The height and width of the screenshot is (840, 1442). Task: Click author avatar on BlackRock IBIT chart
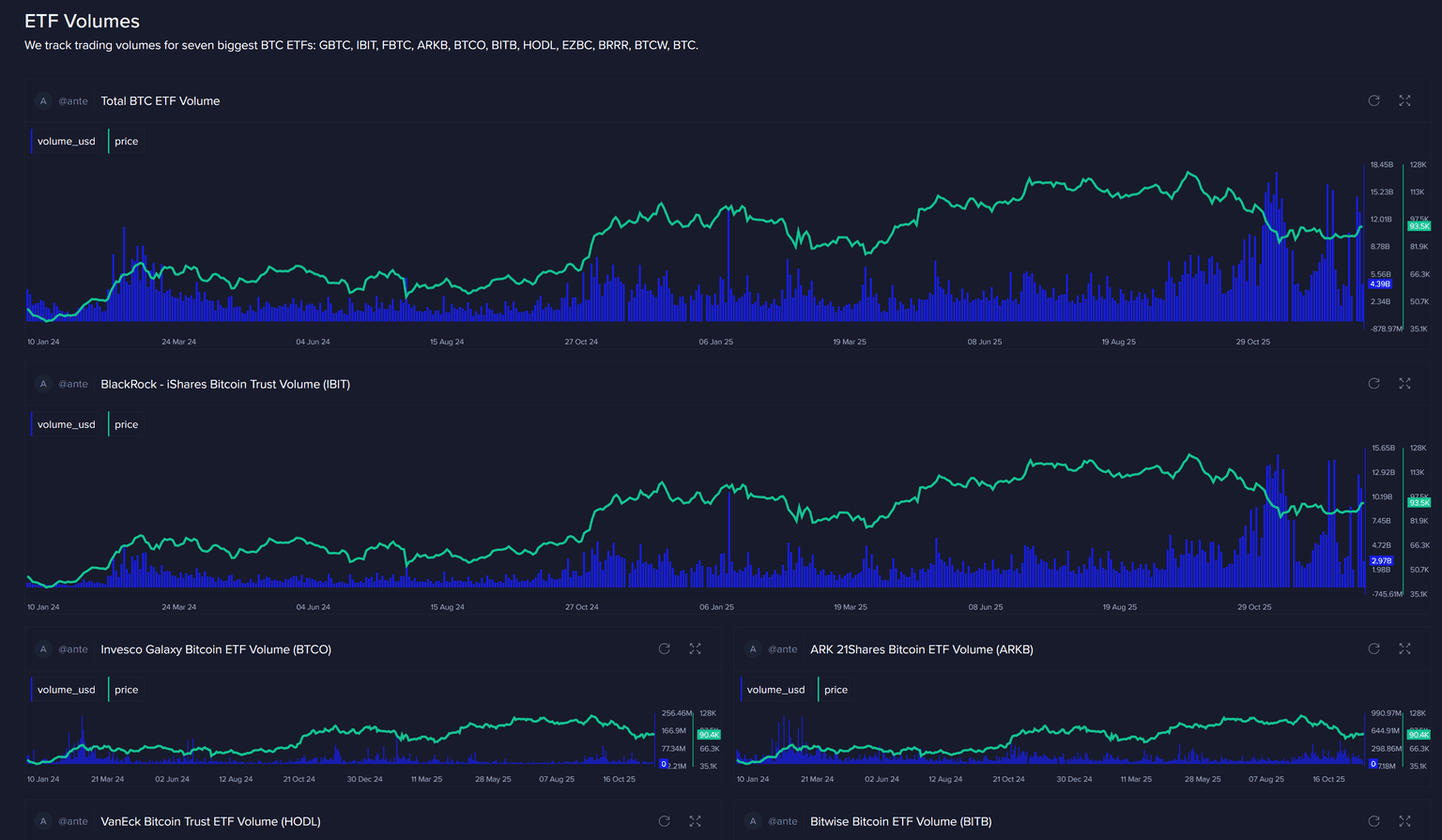pos(43,384)
